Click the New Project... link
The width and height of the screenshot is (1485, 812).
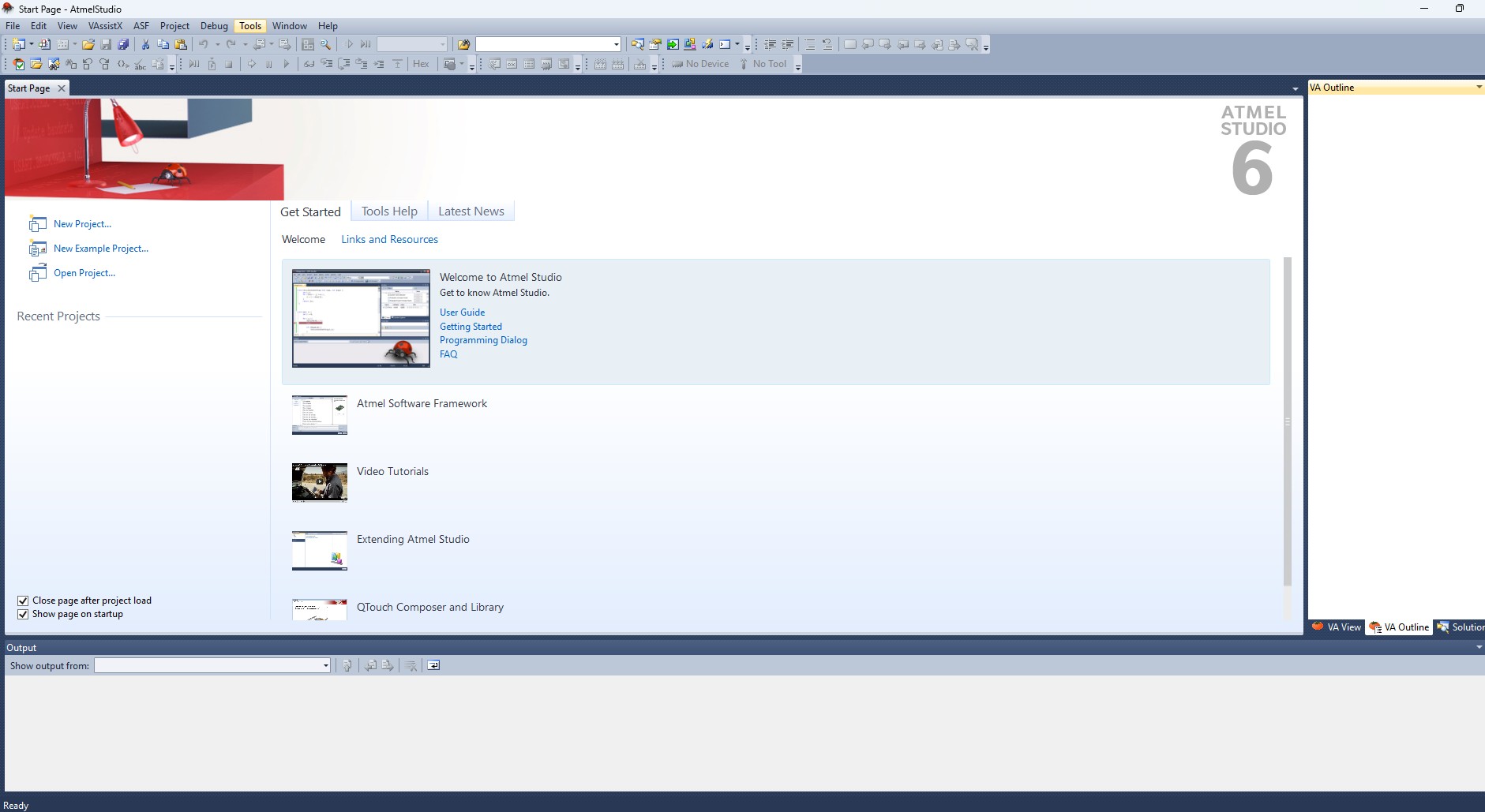pyautogui.click(x=82, y=224)
